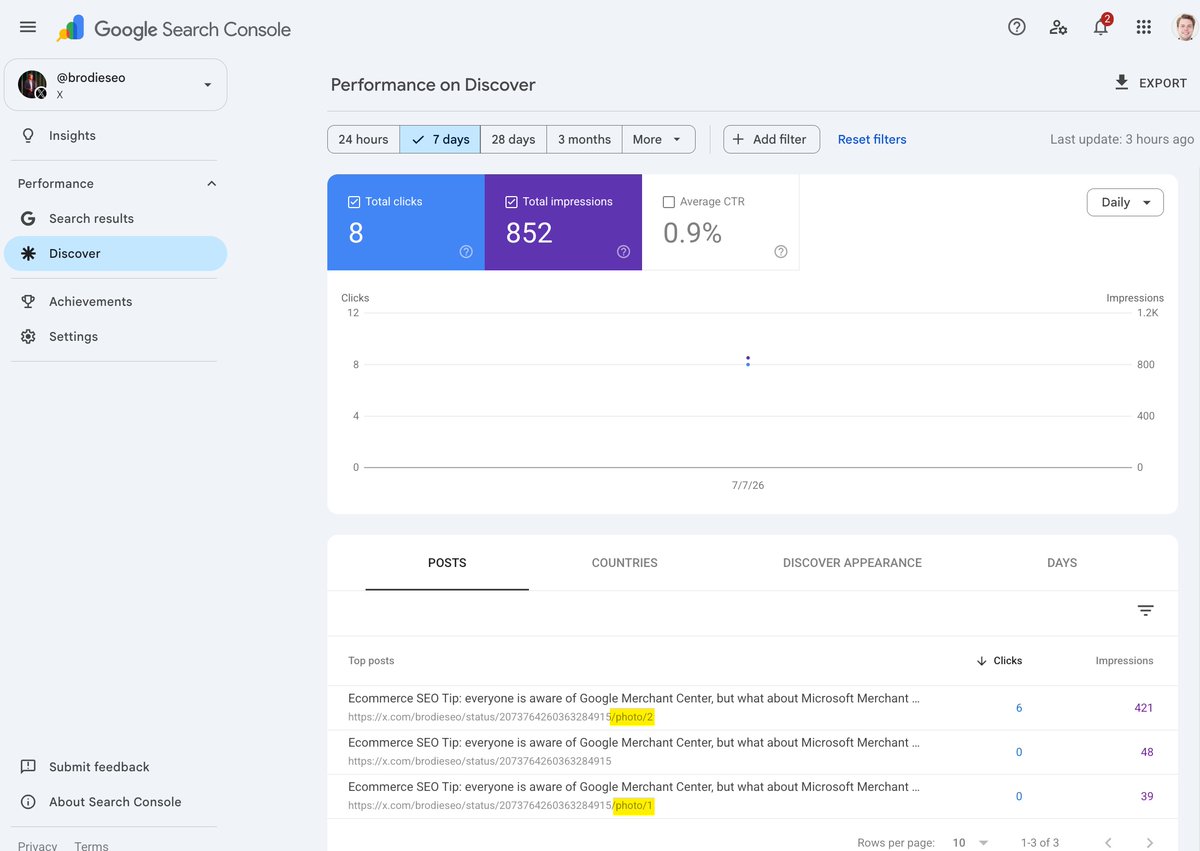This screenshot has width=1200, height=851.
Task: Open the account profile avatar
Action: click(1185, 28)
